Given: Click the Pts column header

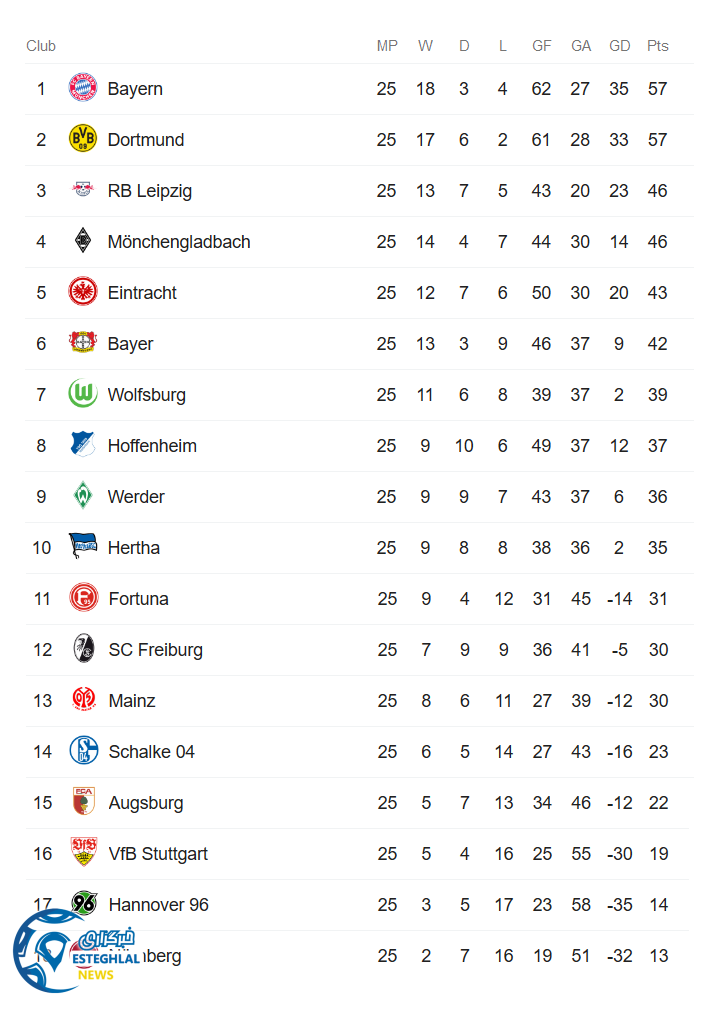Looking at the screenshot, I should click(x=657, y=46).
